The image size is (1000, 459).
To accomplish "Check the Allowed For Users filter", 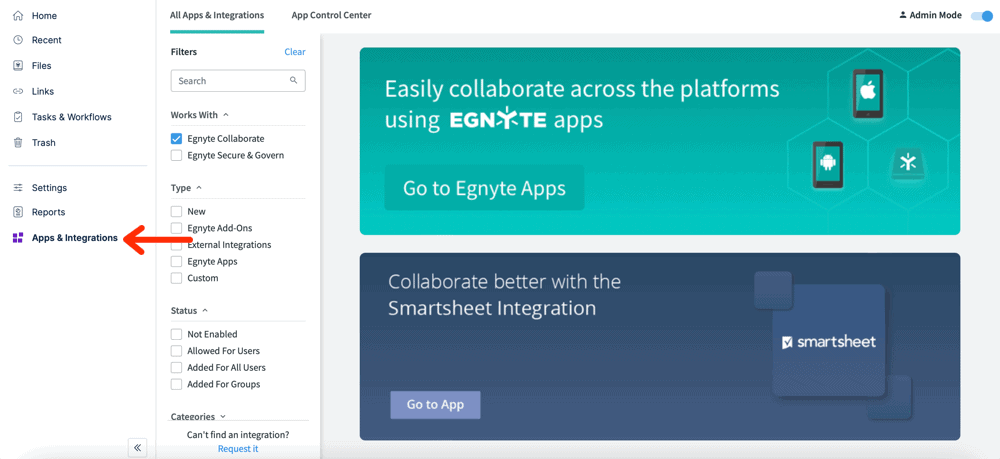I will click(177, 351).
